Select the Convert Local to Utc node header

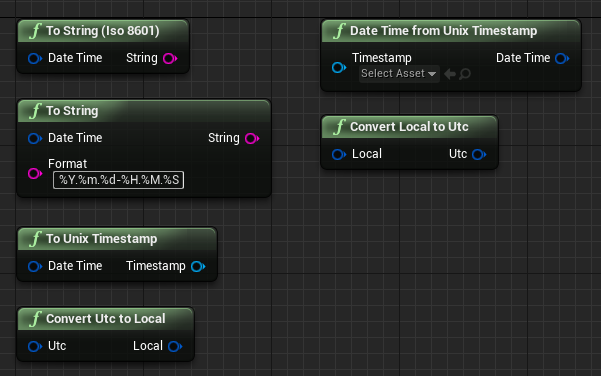409,127
